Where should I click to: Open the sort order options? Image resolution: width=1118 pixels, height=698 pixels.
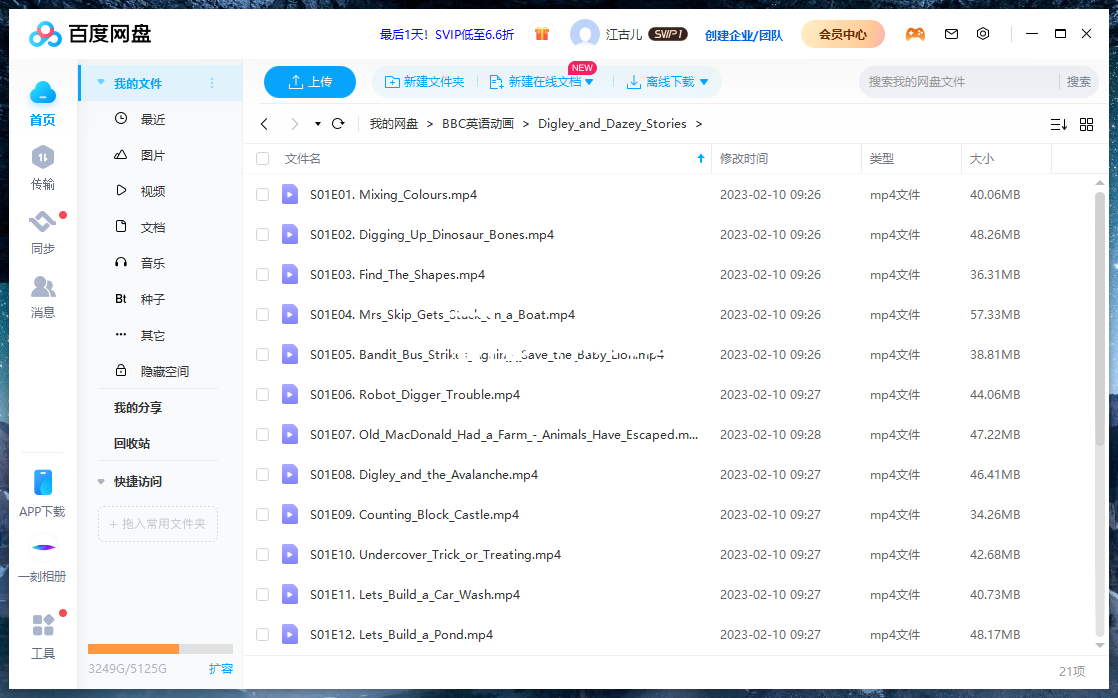(1059, 125)
